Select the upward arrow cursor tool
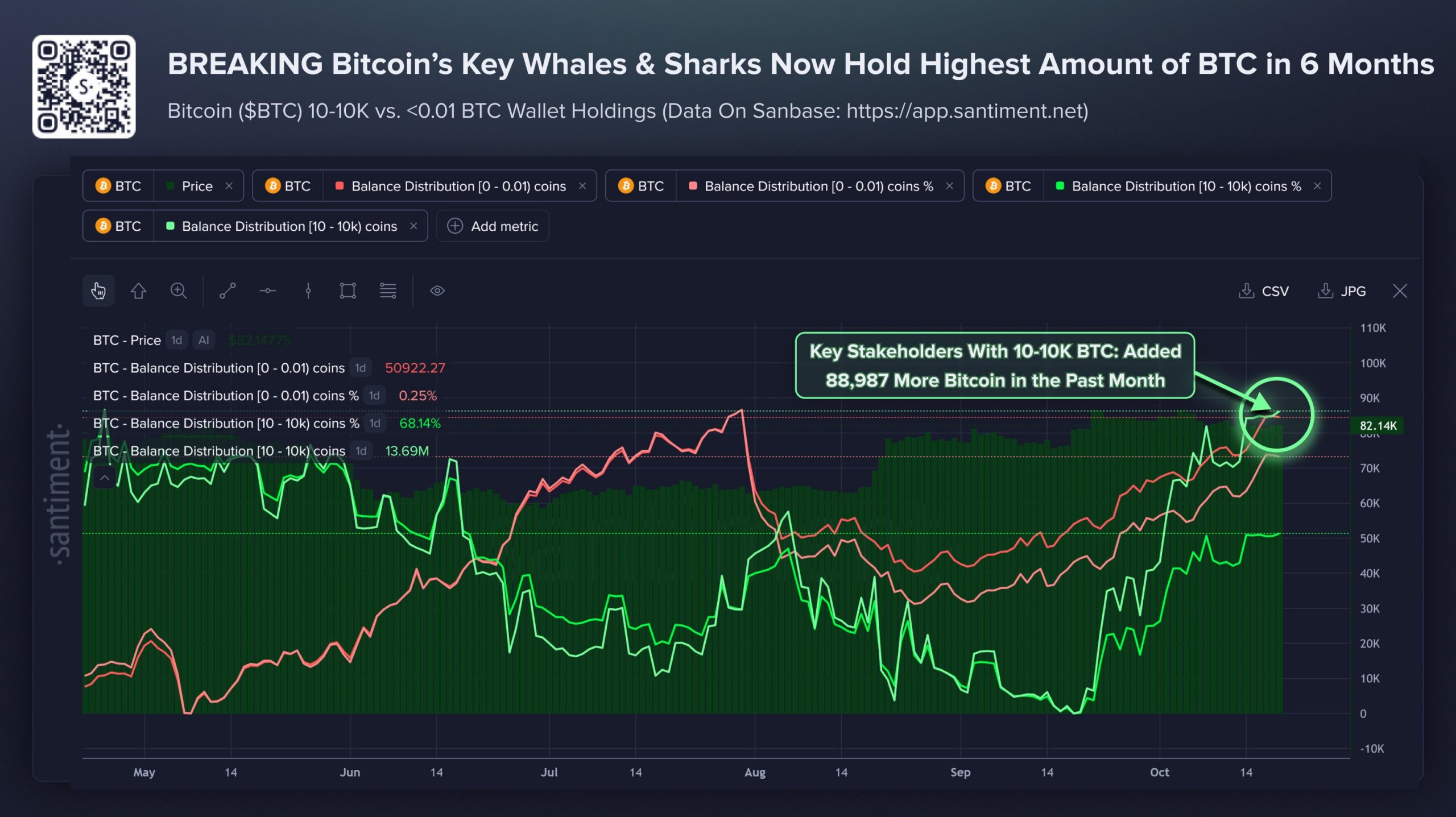 (x=138, y=291)
